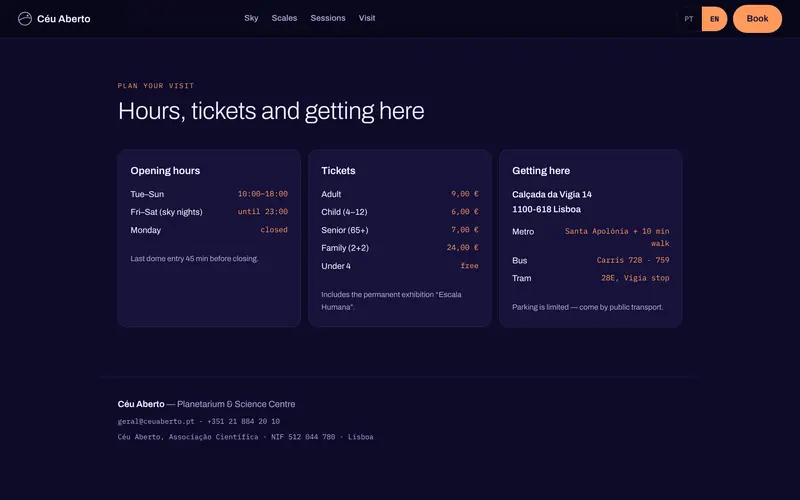Click the Metro row label
800x500 pixels.
click(523, 232)
